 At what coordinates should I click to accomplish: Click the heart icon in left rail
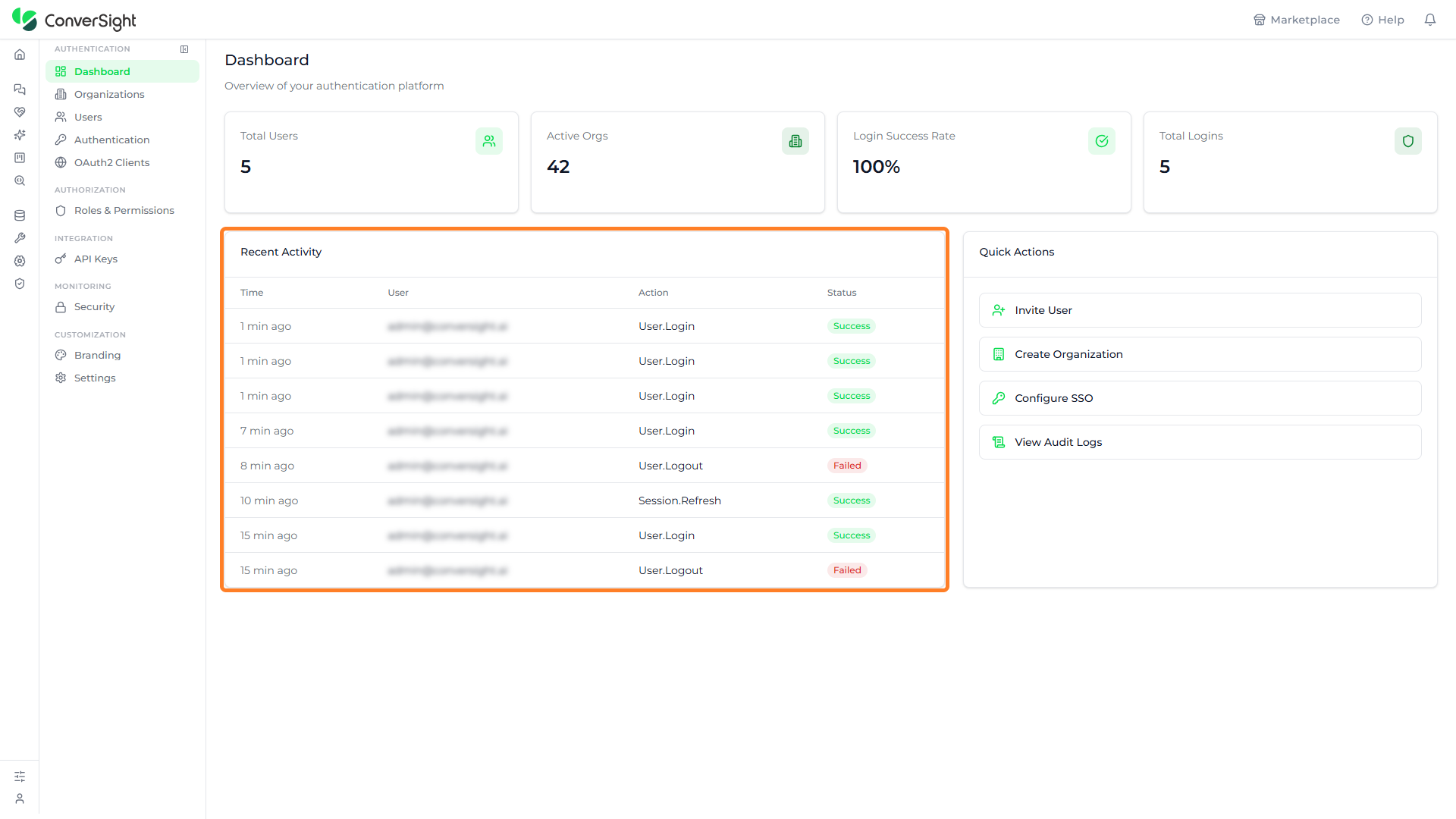(20, 112)
